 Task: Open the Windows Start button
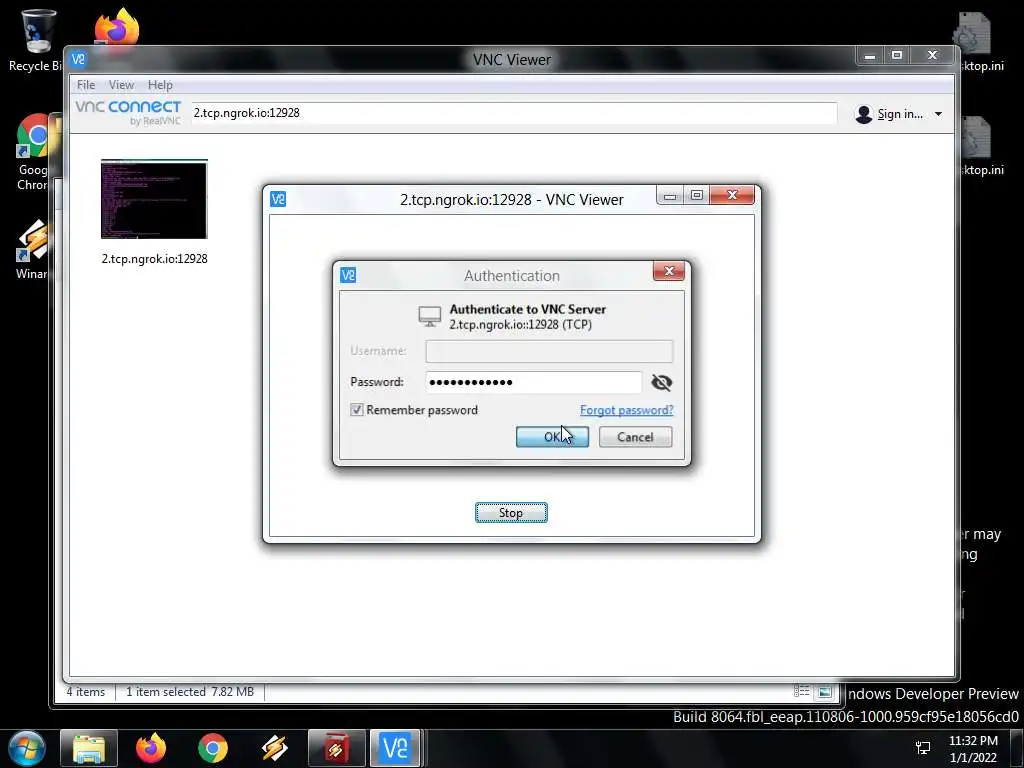27,748
